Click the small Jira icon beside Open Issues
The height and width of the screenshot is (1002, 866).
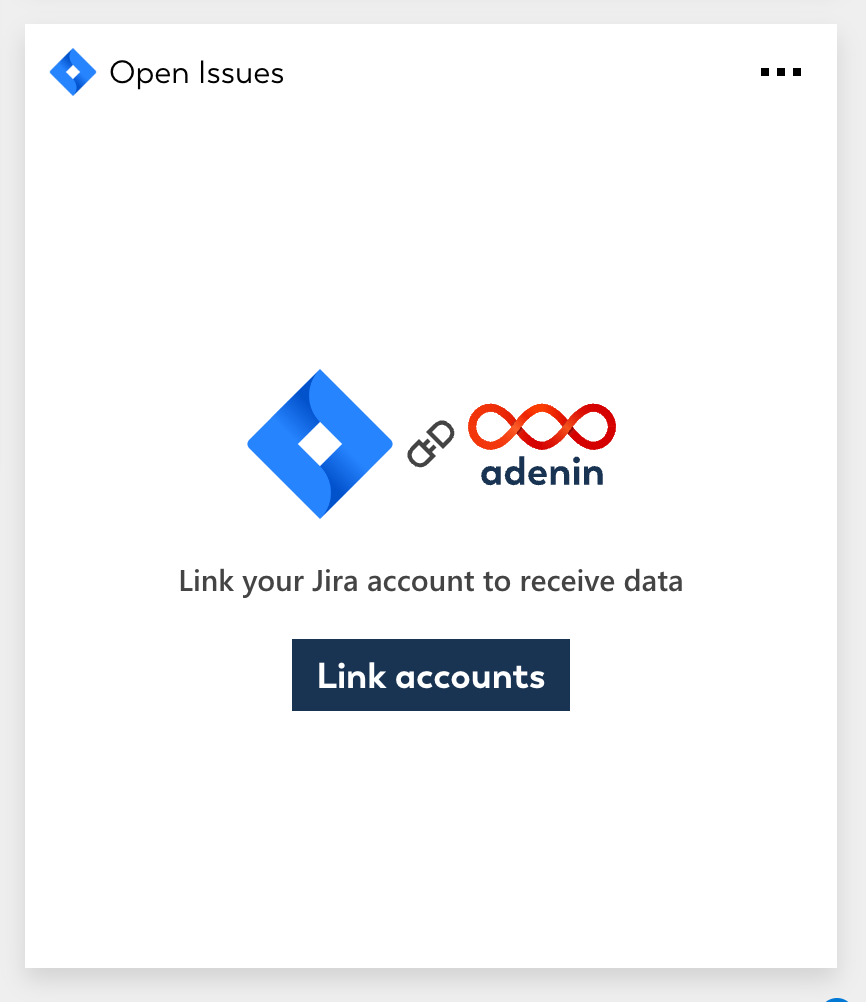pyautogui.click(x=73, y=72)
